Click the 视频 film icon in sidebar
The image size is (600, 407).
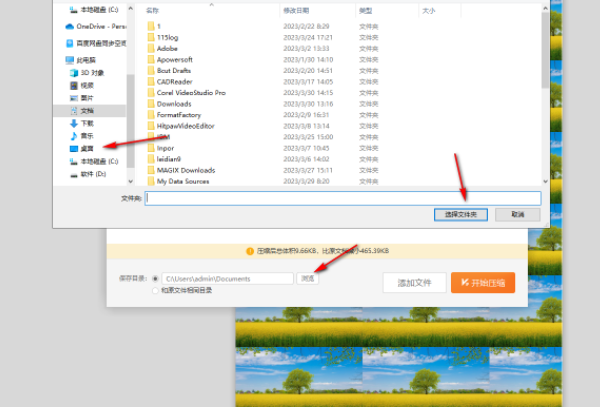click(x=74, y=85)
